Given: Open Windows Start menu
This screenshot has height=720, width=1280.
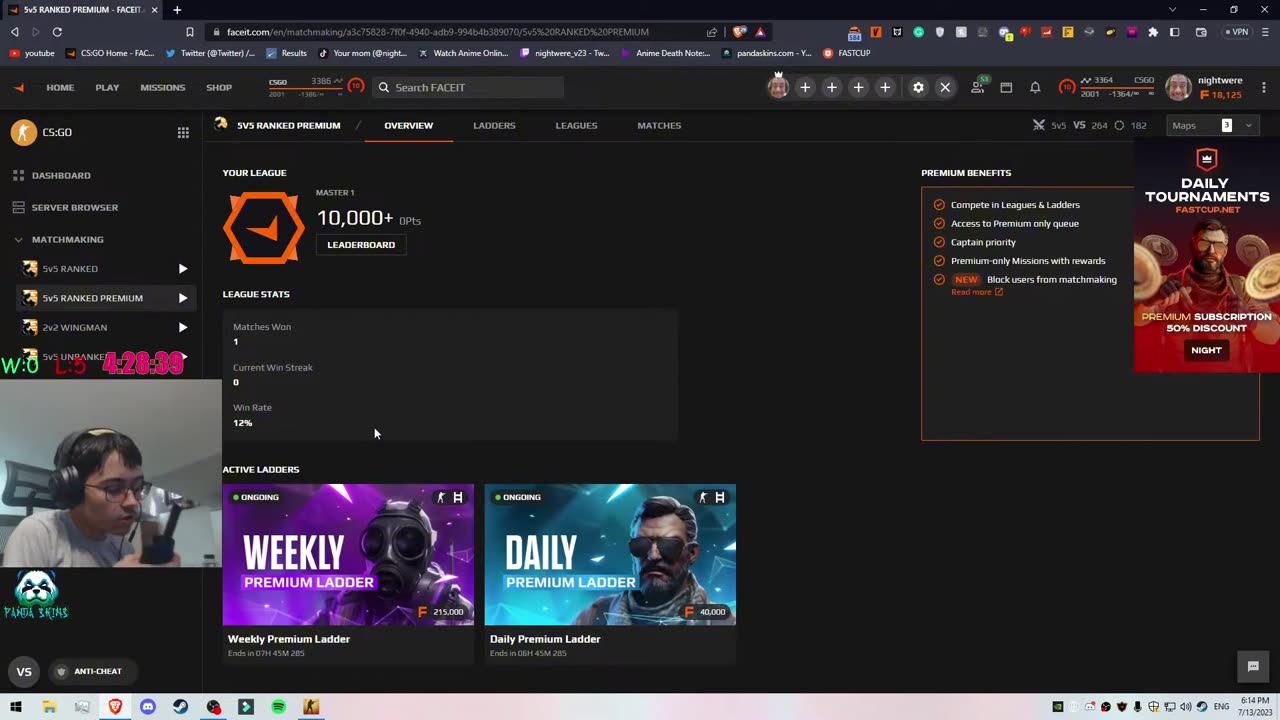Looking at the screenshot, I should click(x=16, y=707).
